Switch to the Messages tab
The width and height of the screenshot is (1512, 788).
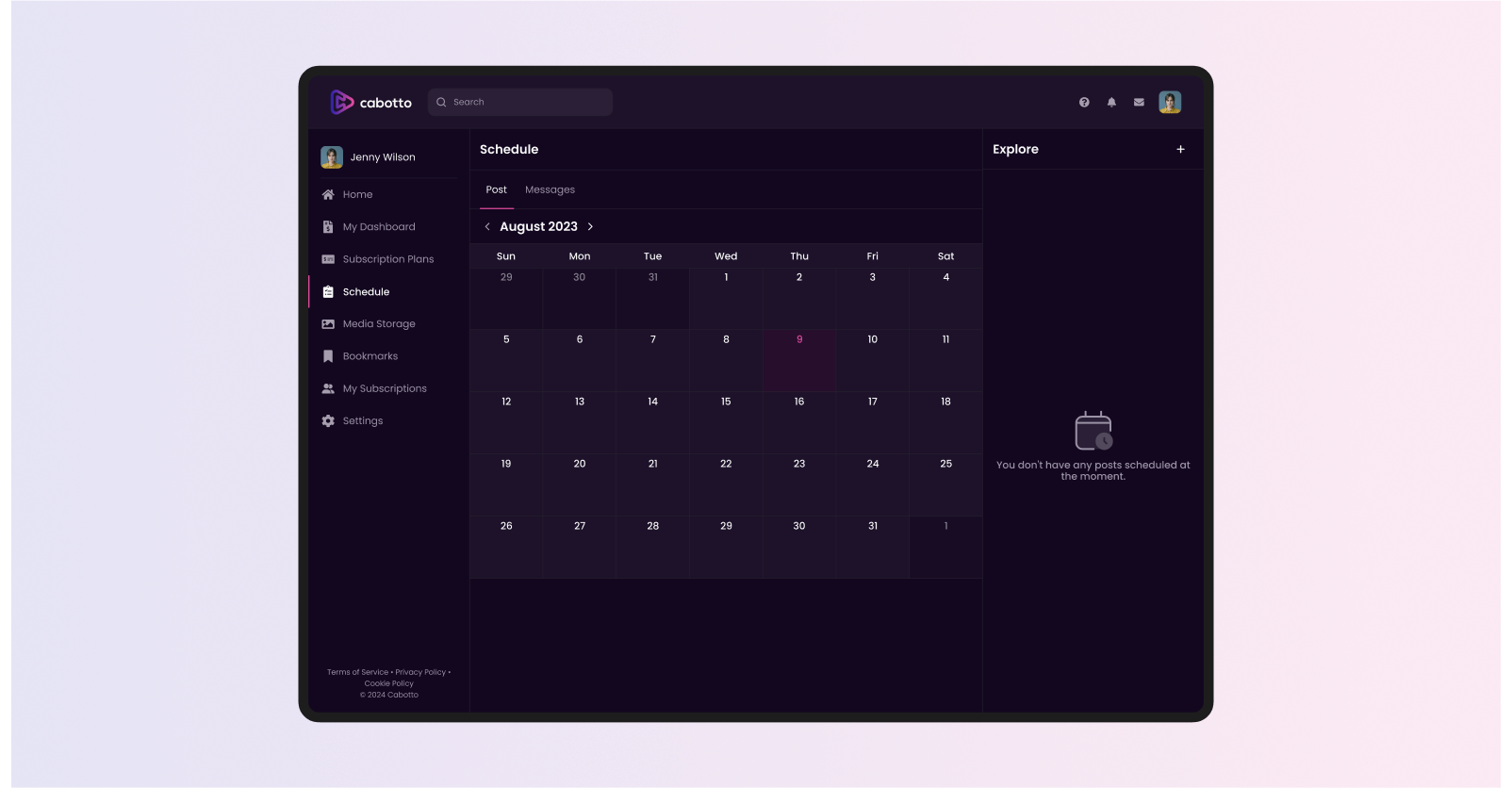(x=550, y=189)
